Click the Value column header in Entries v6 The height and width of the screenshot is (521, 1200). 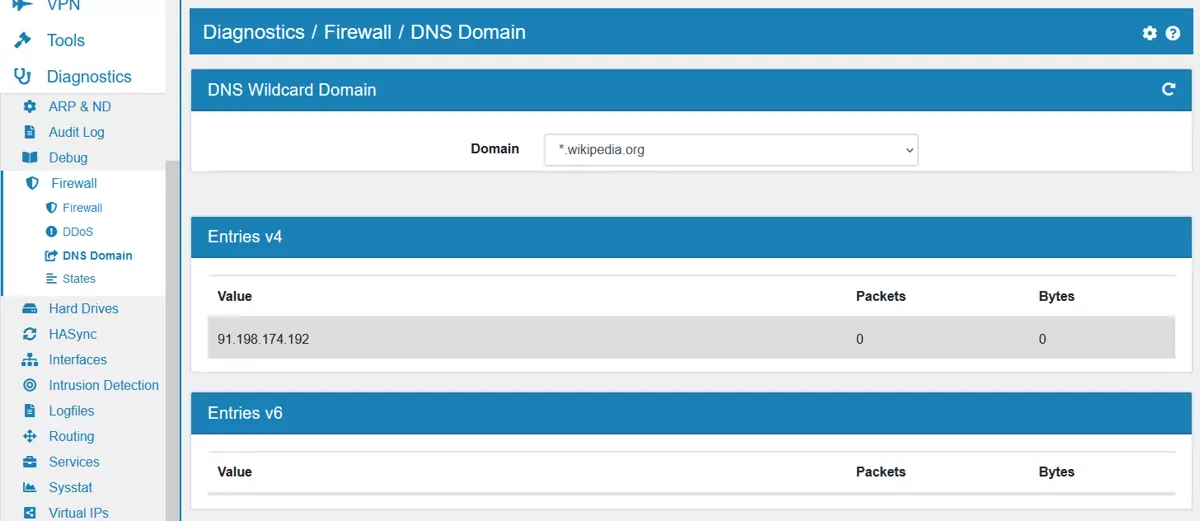point(235,472)
